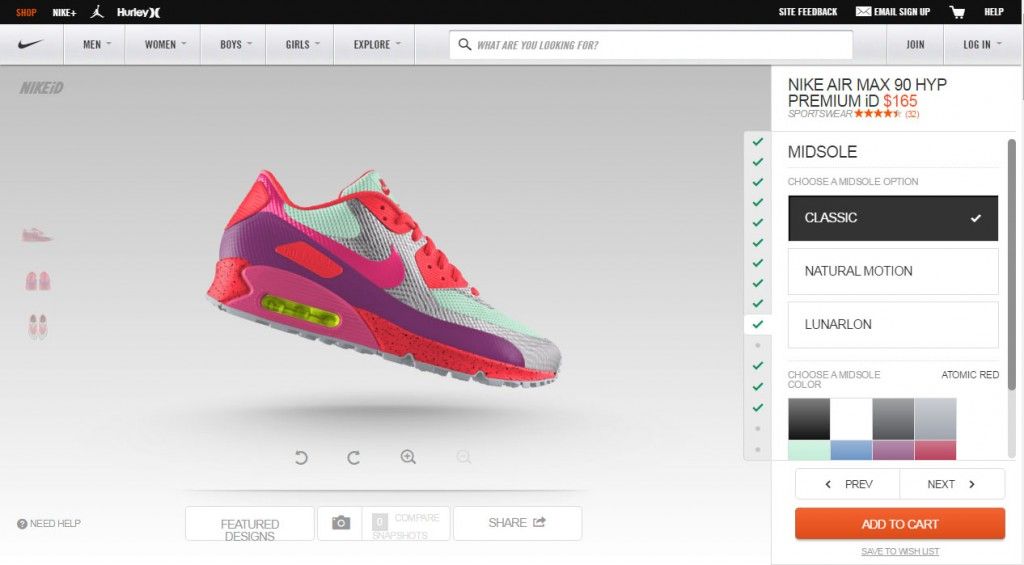Choose the white midsole color swatch
This screenshot has height=565, width=1024.
click(851, 419)
